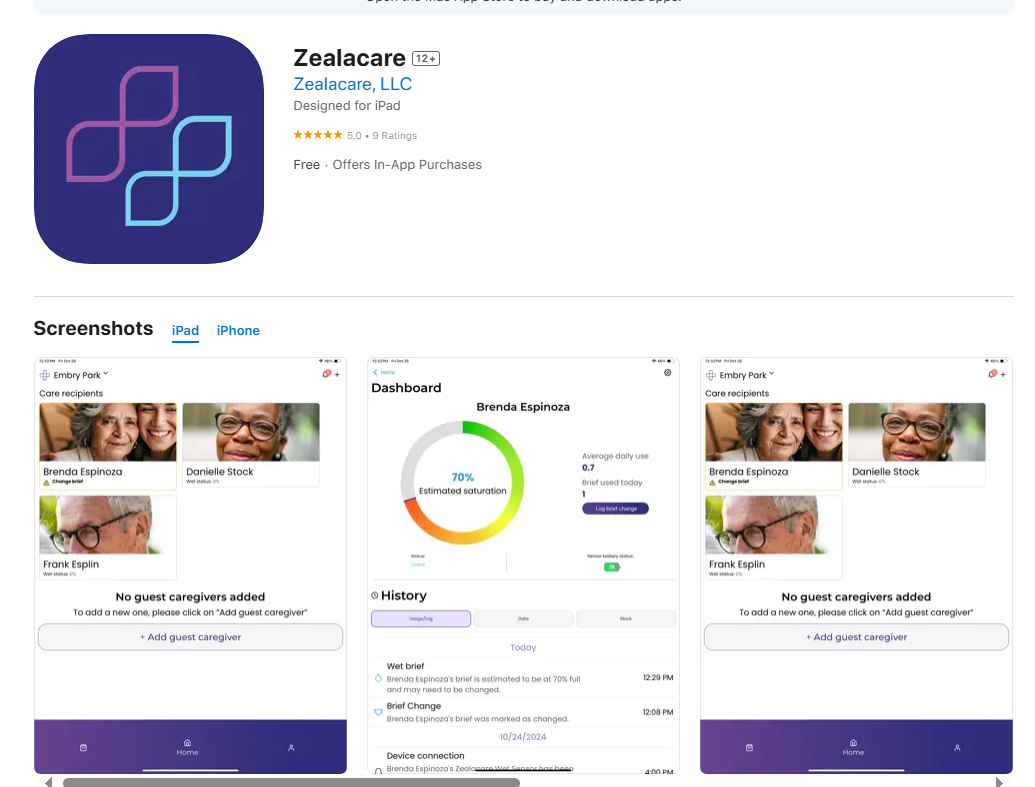Image resolution: width=1035 pixels, height=787 pixels.
Task: Click estimated saturation 70% gauge
Action: tap(462, 483)
